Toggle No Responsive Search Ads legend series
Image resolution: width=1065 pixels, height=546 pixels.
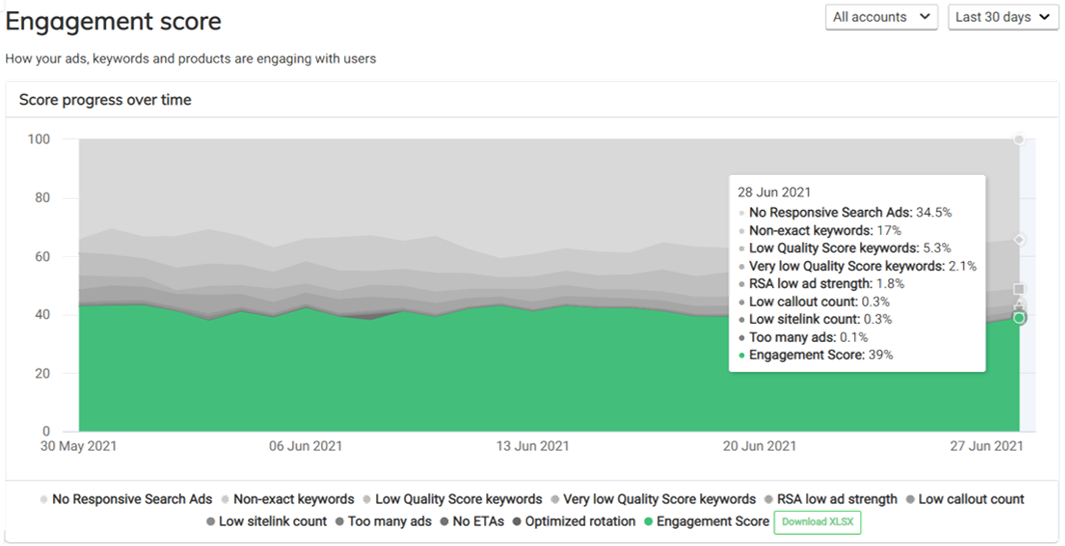[x=132, y=499]
